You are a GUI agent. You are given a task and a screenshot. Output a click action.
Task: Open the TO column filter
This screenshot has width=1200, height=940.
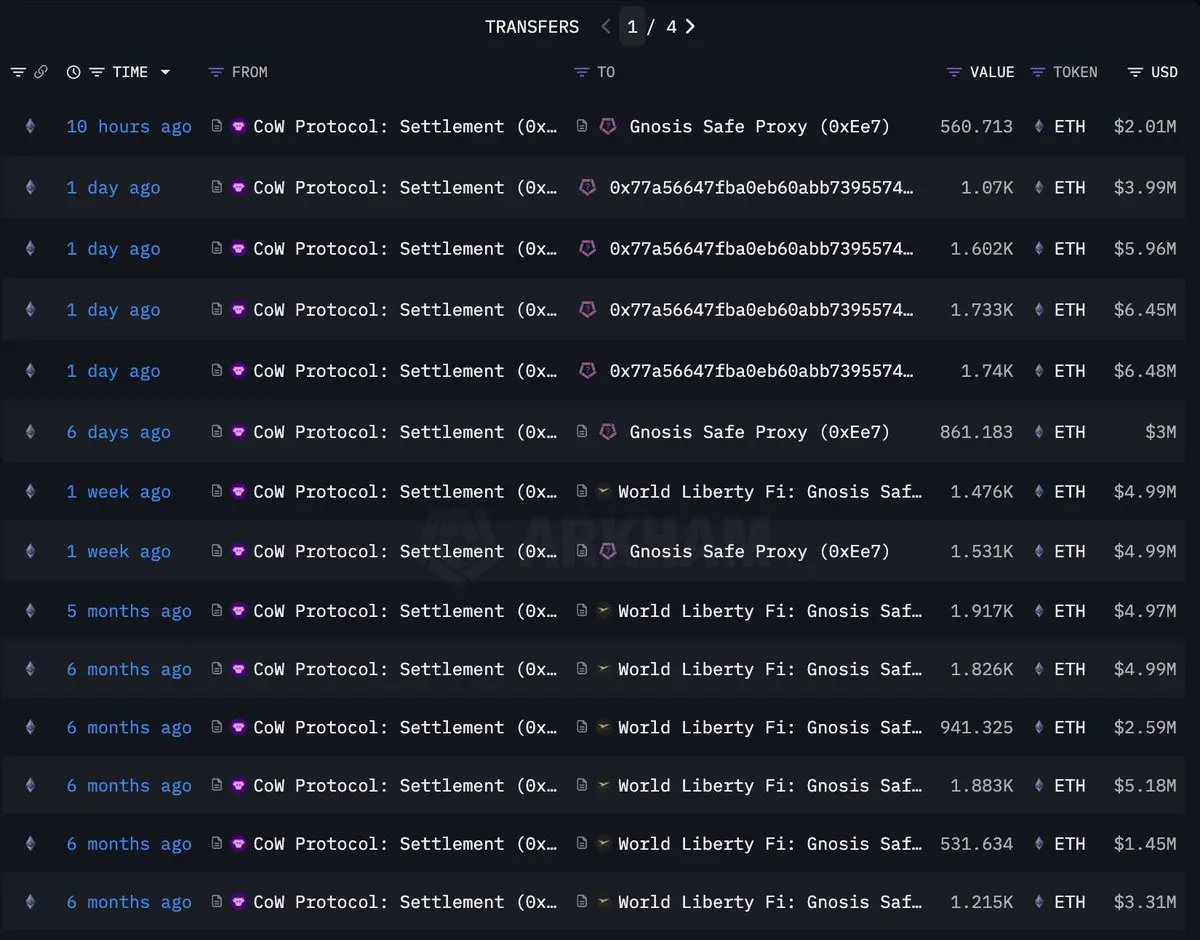point(582,72)
